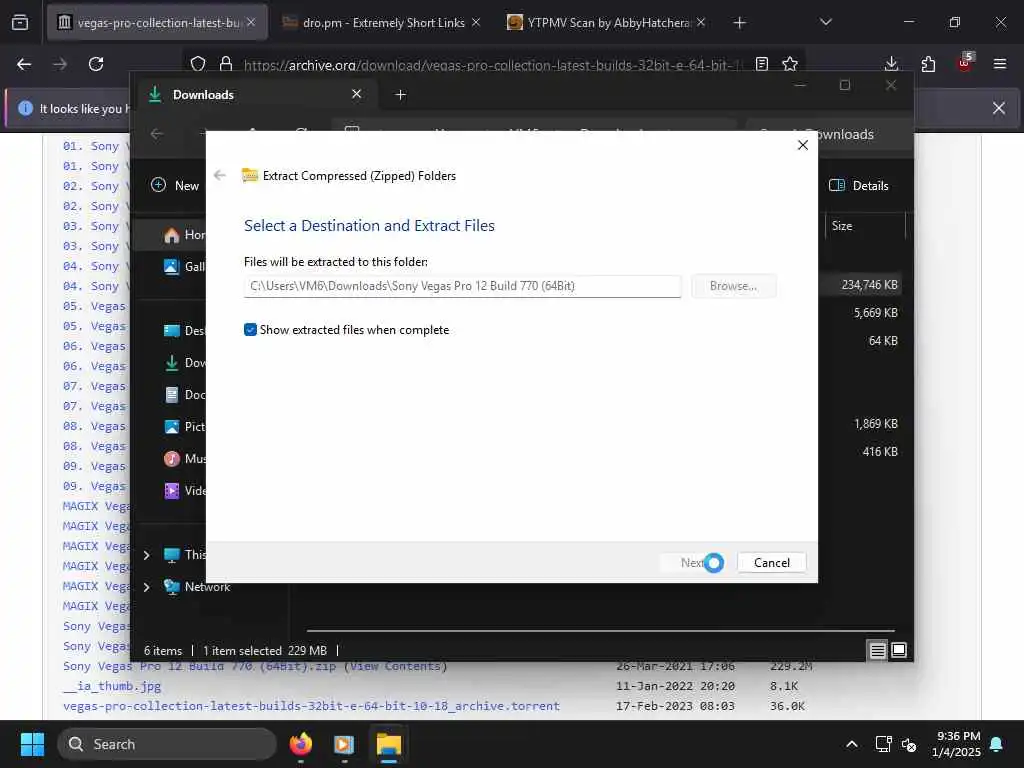Click taskbar Search box
1024x768 pixels.
167,744
